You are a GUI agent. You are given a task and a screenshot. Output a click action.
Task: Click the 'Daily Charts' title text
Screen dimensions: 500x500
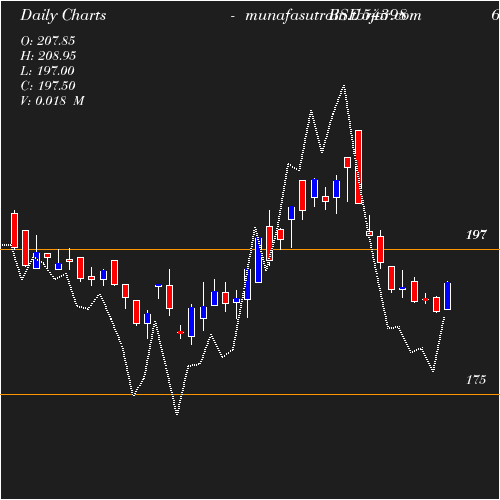[63, 16]
